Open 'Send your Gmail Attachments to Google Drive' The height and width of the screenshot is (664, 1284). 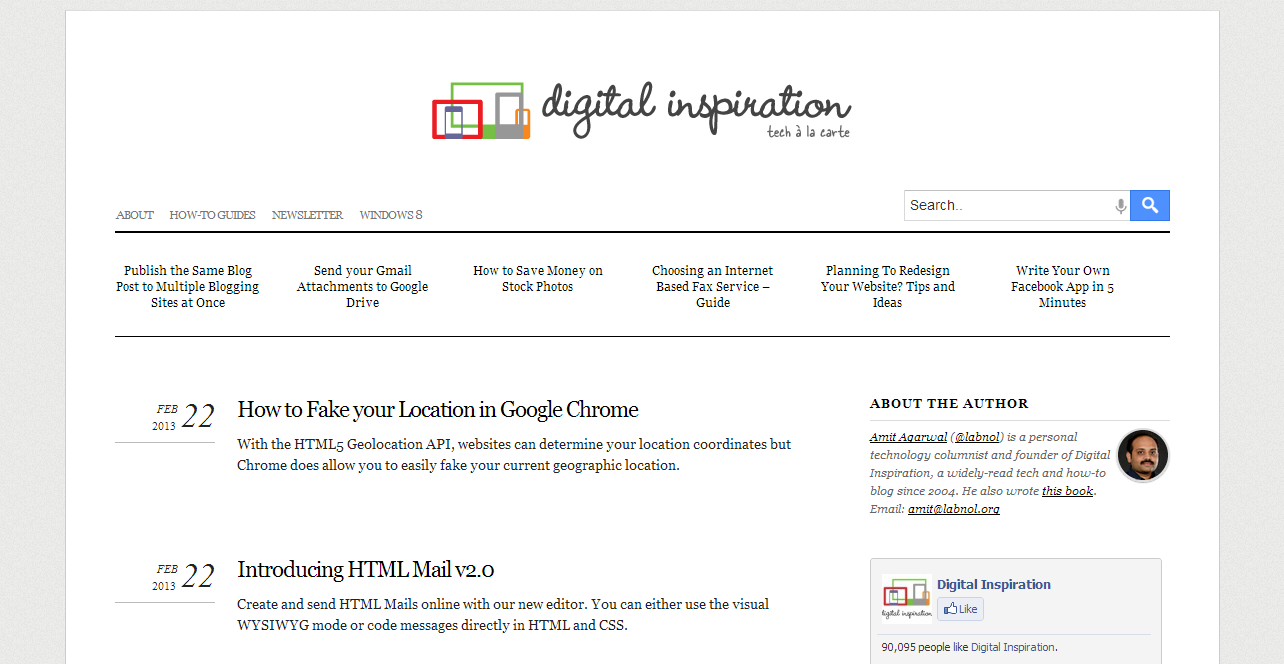pos(363,287)
